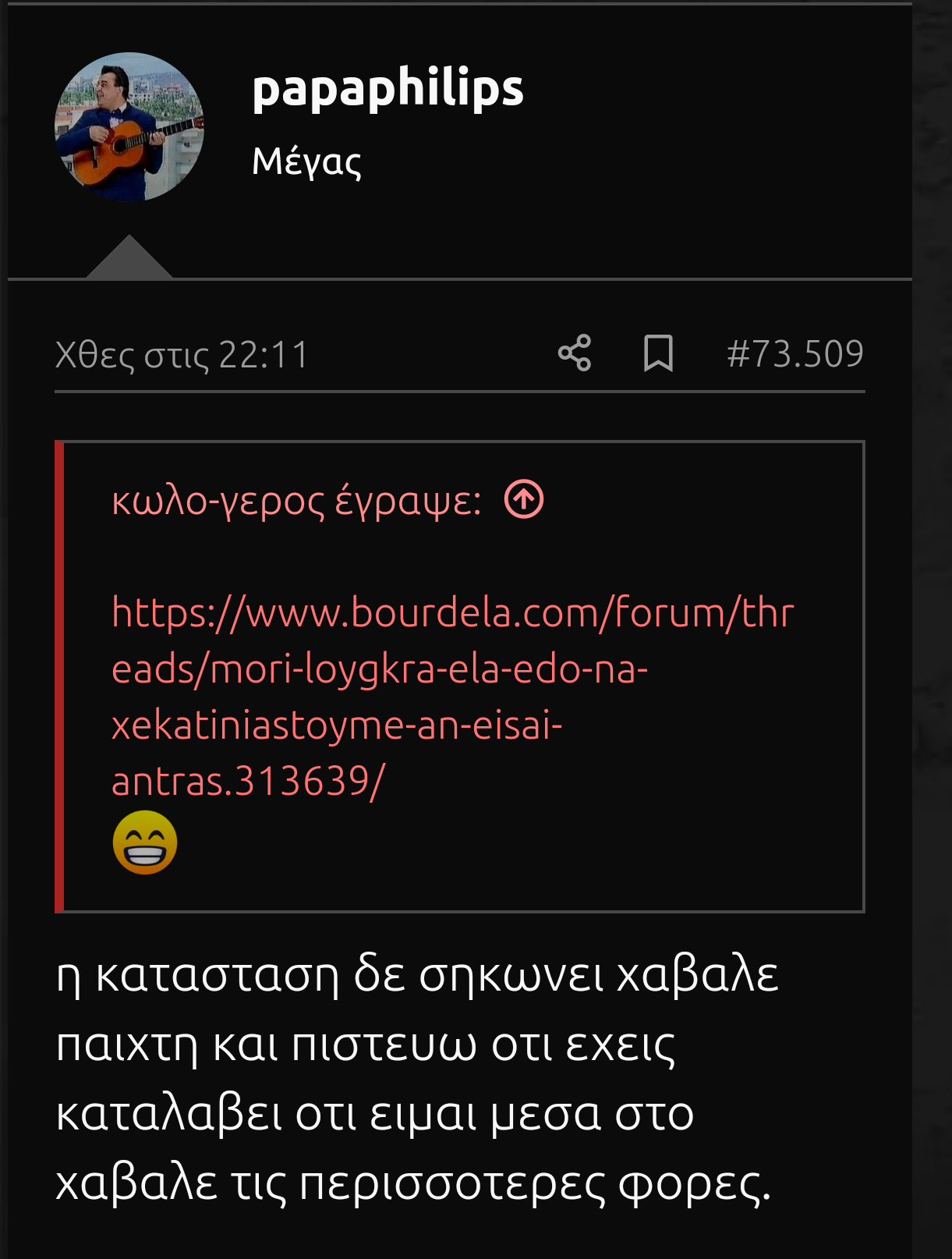952x1259 pixels.
Task: Bookmark this post using the bookmark icon
Action: 658,353
